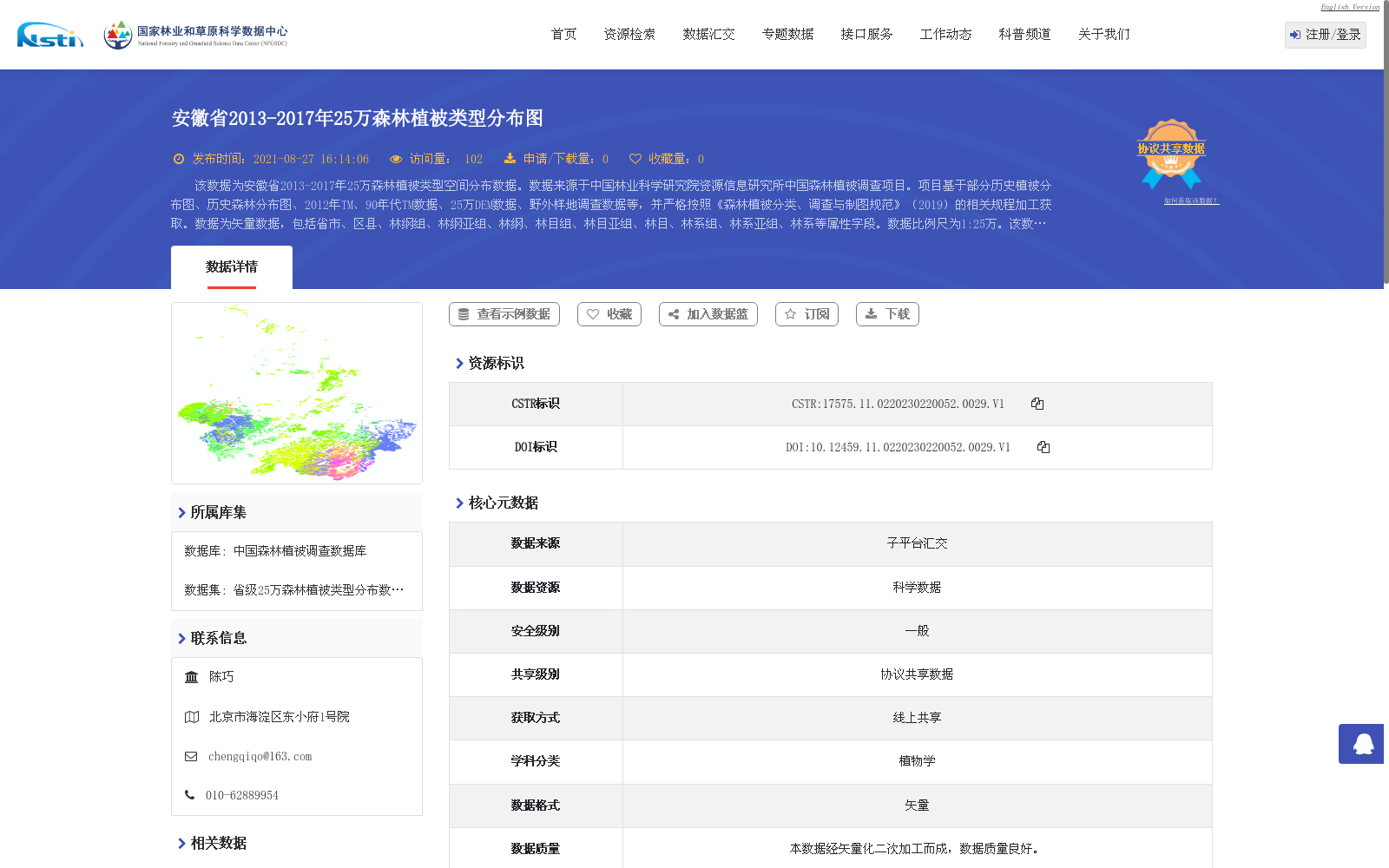Open the 数据汇交 menu item

pyautogui.click(x=709, y=35)
